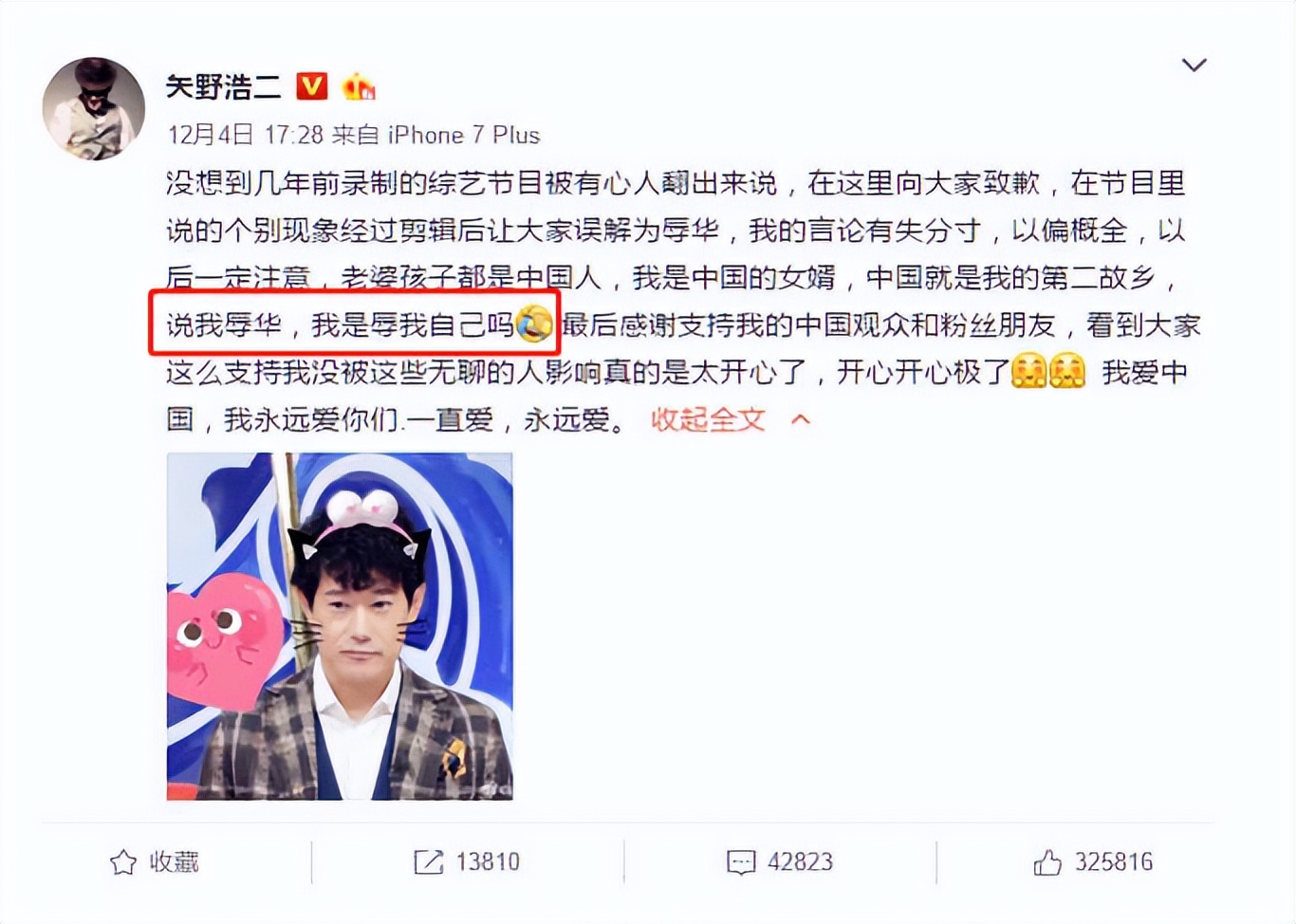Open the attached photo with cat ears

pos(340,626)
